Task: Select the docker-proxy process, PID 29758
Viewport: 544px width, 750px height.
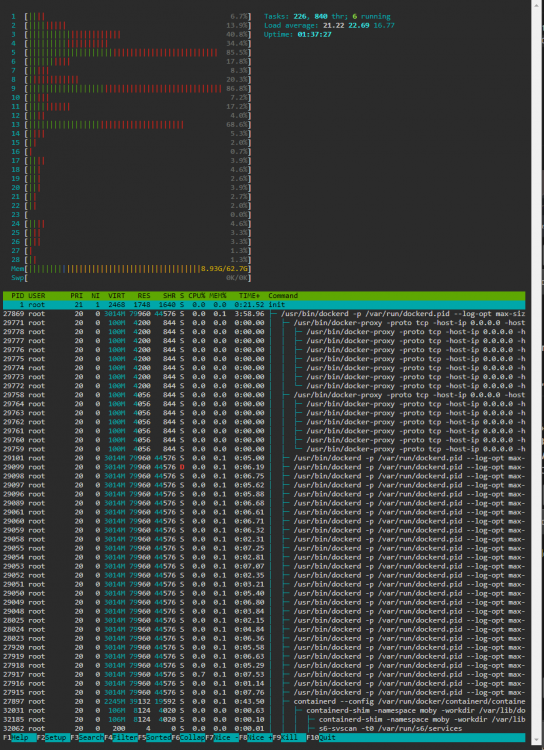Action: point(264,395)
